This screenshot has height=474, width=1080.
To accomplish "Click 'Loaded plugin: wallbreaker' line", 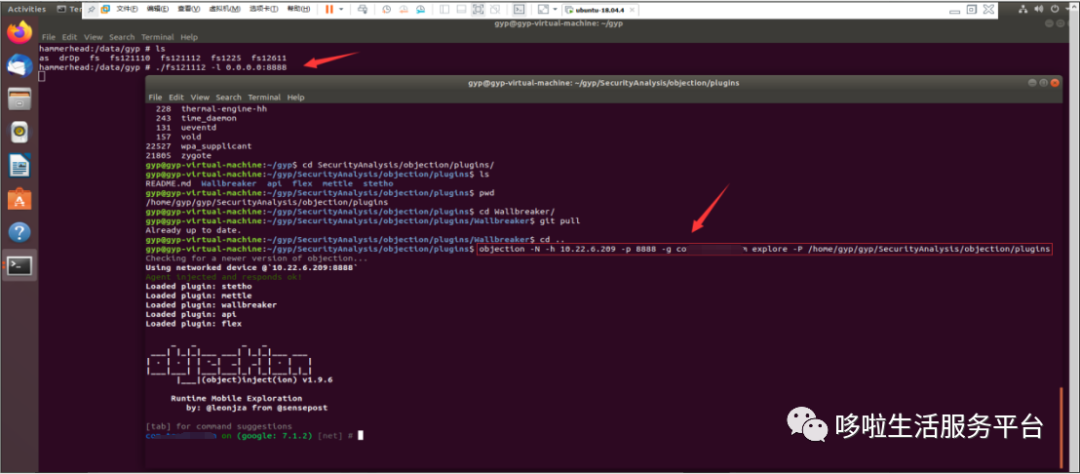I will coord(211,305).
